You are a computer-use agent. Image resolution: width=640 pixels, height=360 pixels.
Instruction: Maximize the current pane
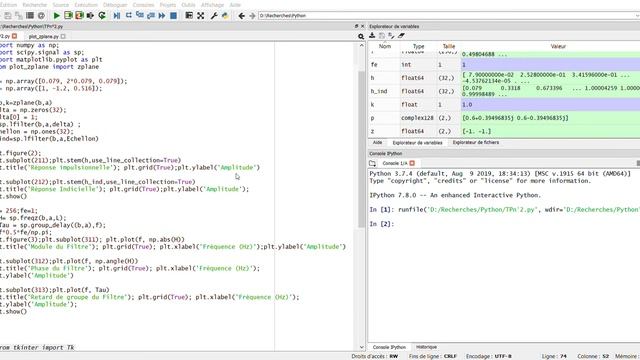(189, 16)
